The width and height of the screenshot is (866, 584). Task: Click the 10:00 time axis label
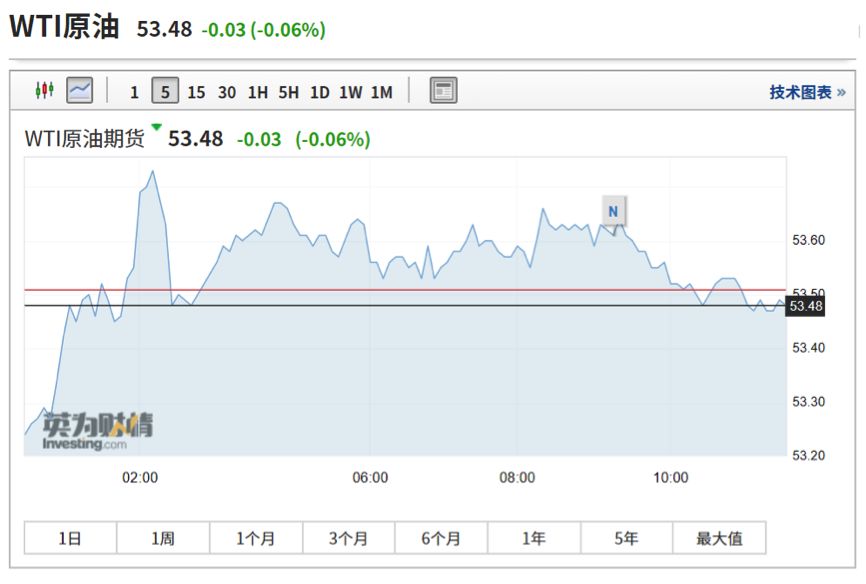[670, 477]
